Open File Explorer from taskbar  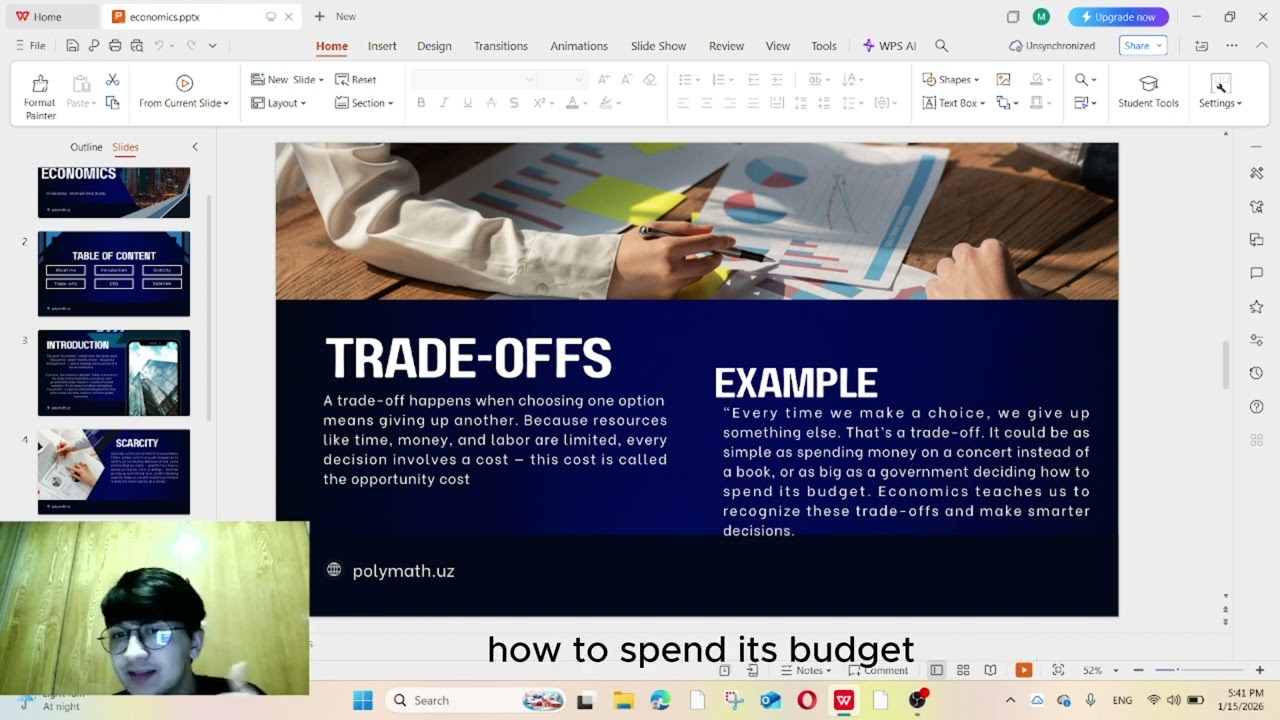tap(623, 700)
